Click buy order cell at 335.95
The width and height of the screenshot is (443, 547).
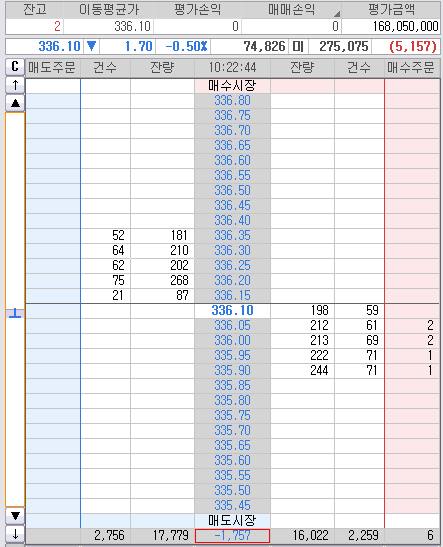point(412,355)
